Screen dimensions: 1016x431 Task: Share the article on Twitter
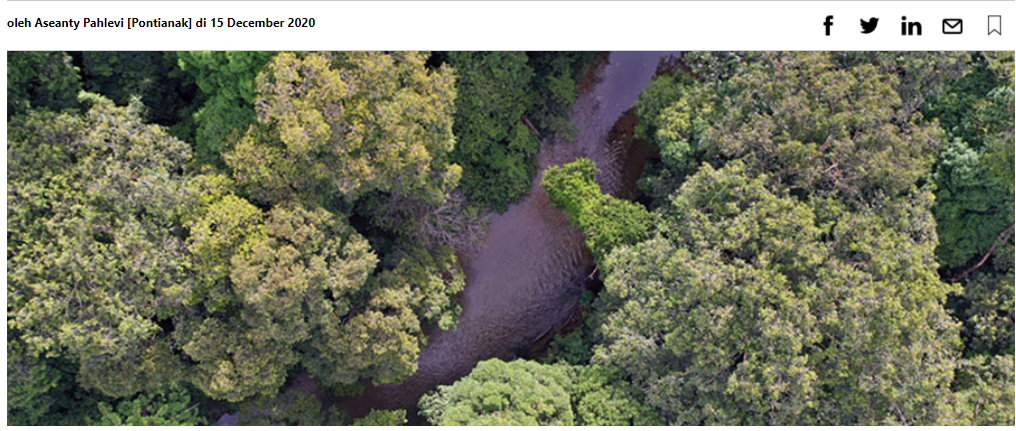[870, 26]
